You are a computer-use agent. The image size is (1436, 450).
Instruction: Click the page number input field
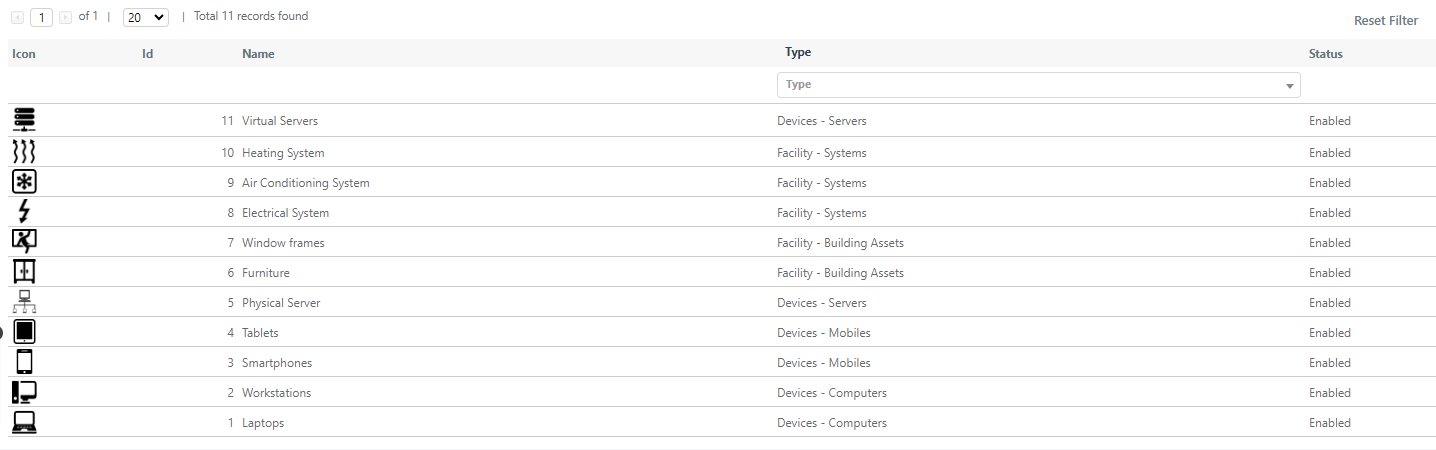click(x=42, y=17)
